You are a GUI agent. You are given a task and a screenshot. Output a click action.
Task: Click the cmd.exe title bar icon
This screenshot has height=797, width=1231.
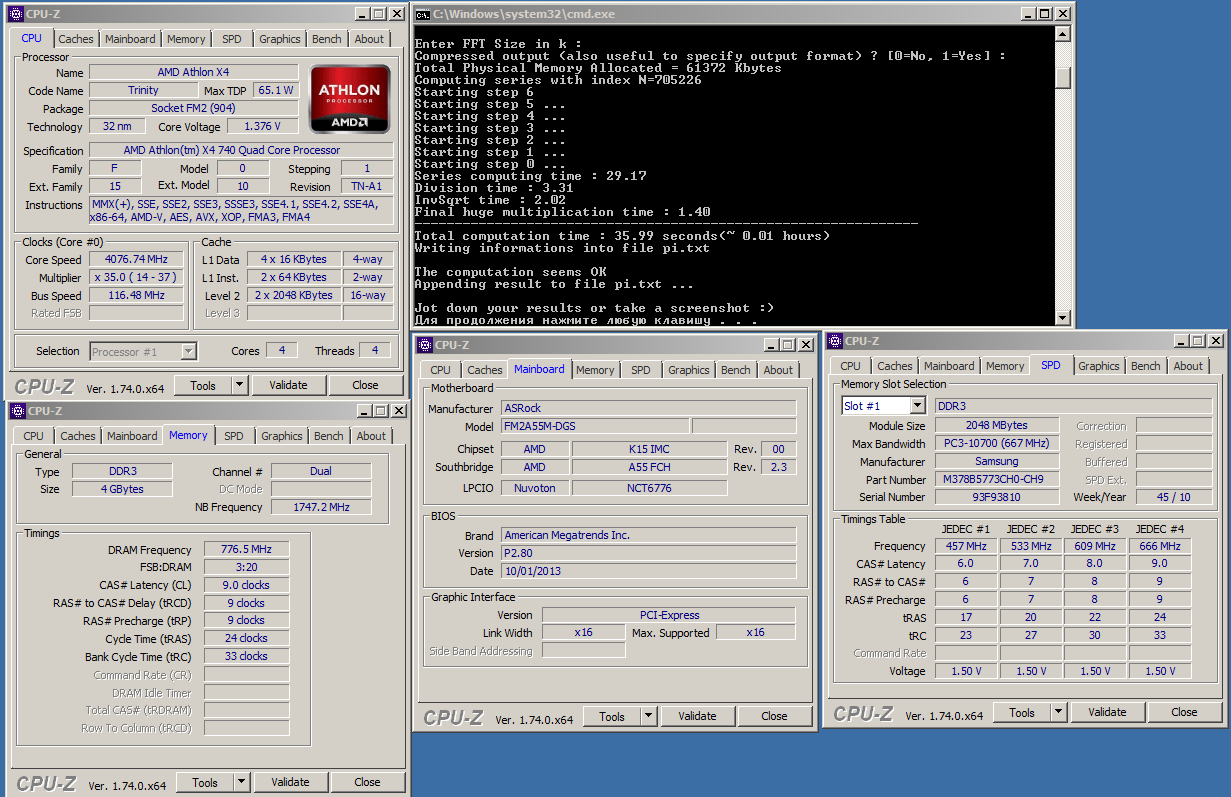[423, 14]
